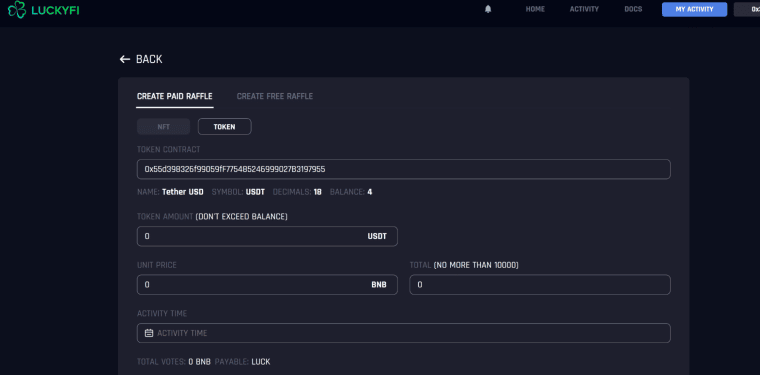Click the BNB suffix in unit price field
Image resolution: width=760 pixels, height=375 pixels.
click(379, 285)
